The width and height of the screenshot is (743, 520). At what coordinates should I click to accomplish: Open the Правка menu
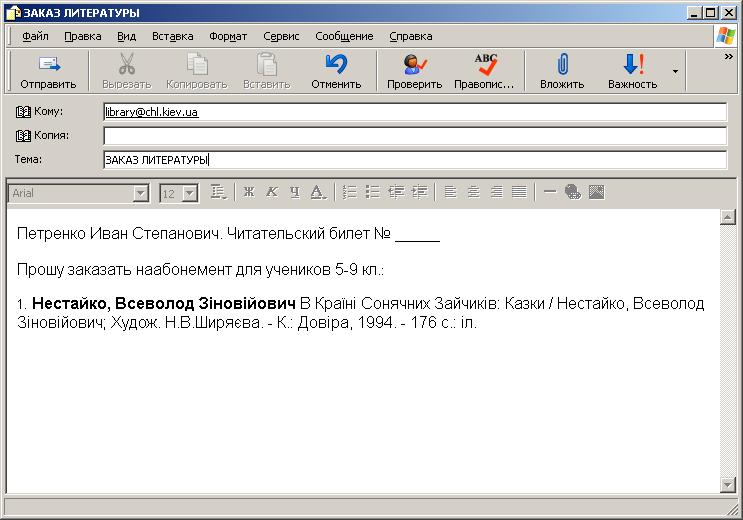[83, 36]
